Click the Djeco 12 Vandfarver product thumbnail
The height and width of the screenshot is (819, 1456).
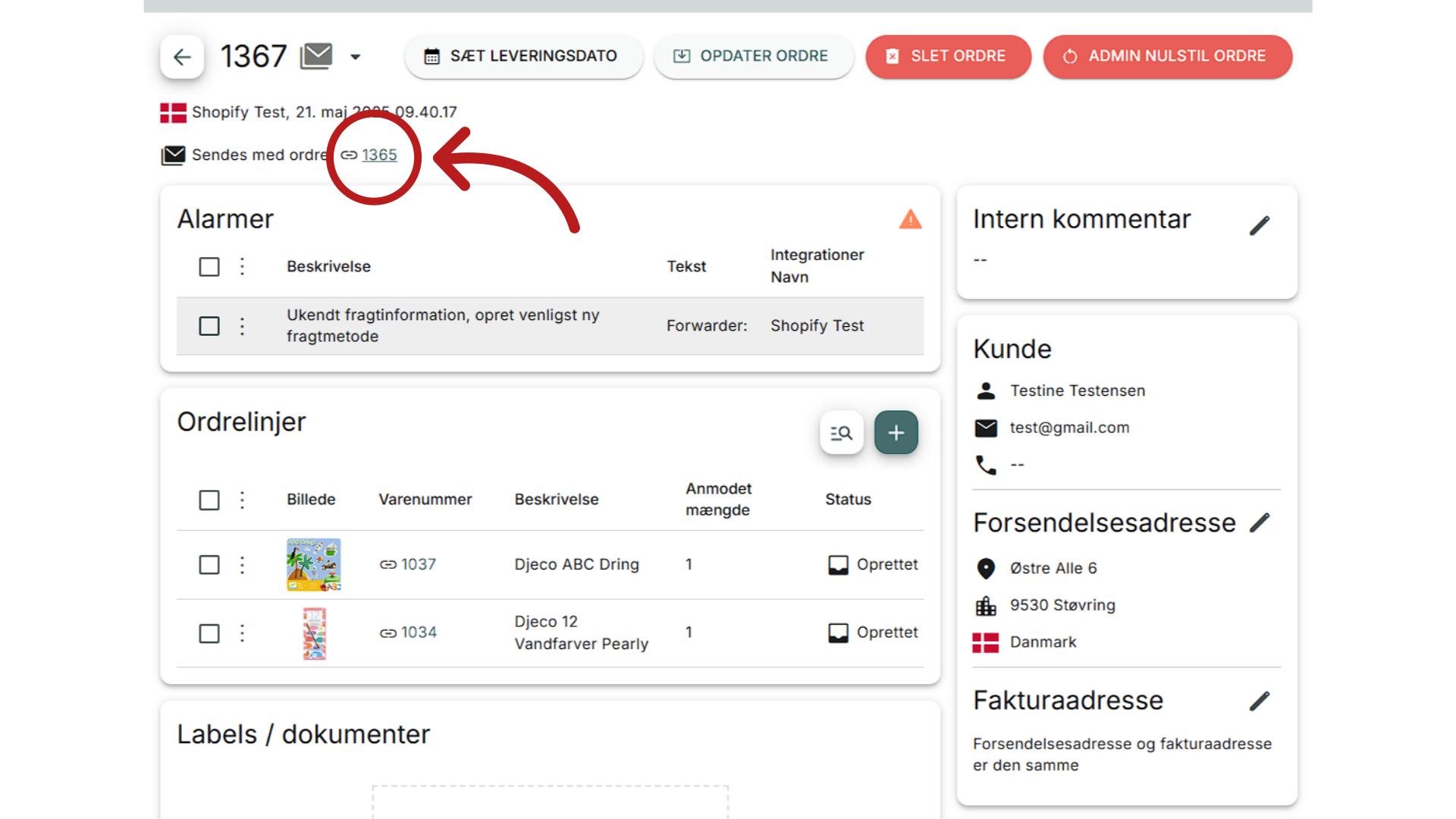314,633
